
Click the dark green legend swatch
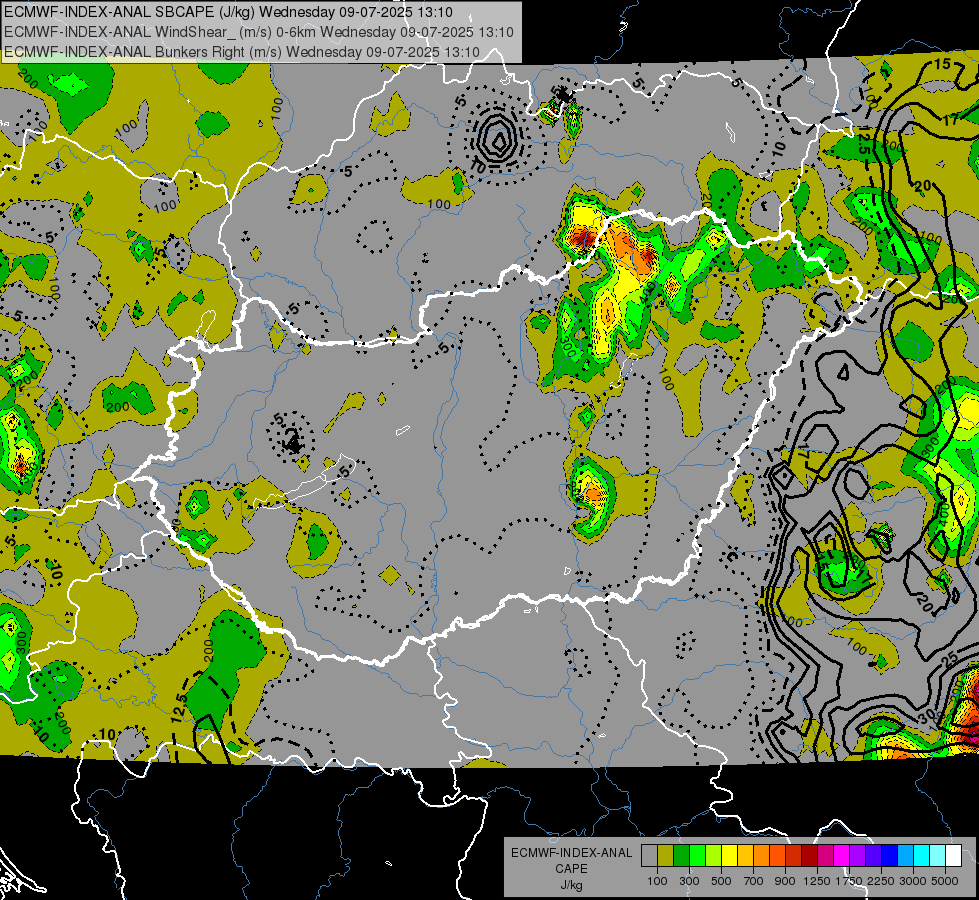tap(681, 855)
